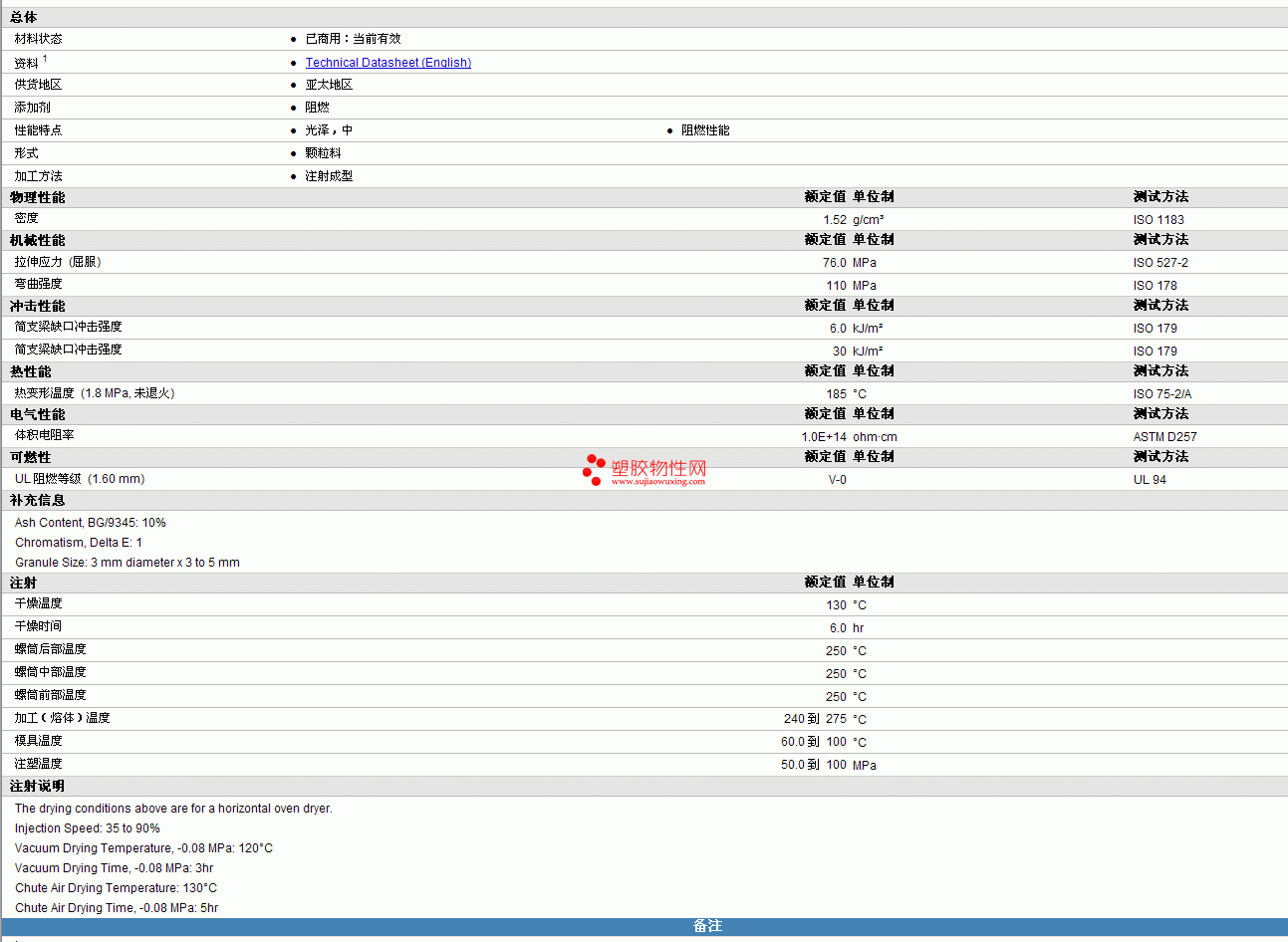Click the 备注 blue header bar
Viewport: 1288px width, 942px height.
[644, 926]
